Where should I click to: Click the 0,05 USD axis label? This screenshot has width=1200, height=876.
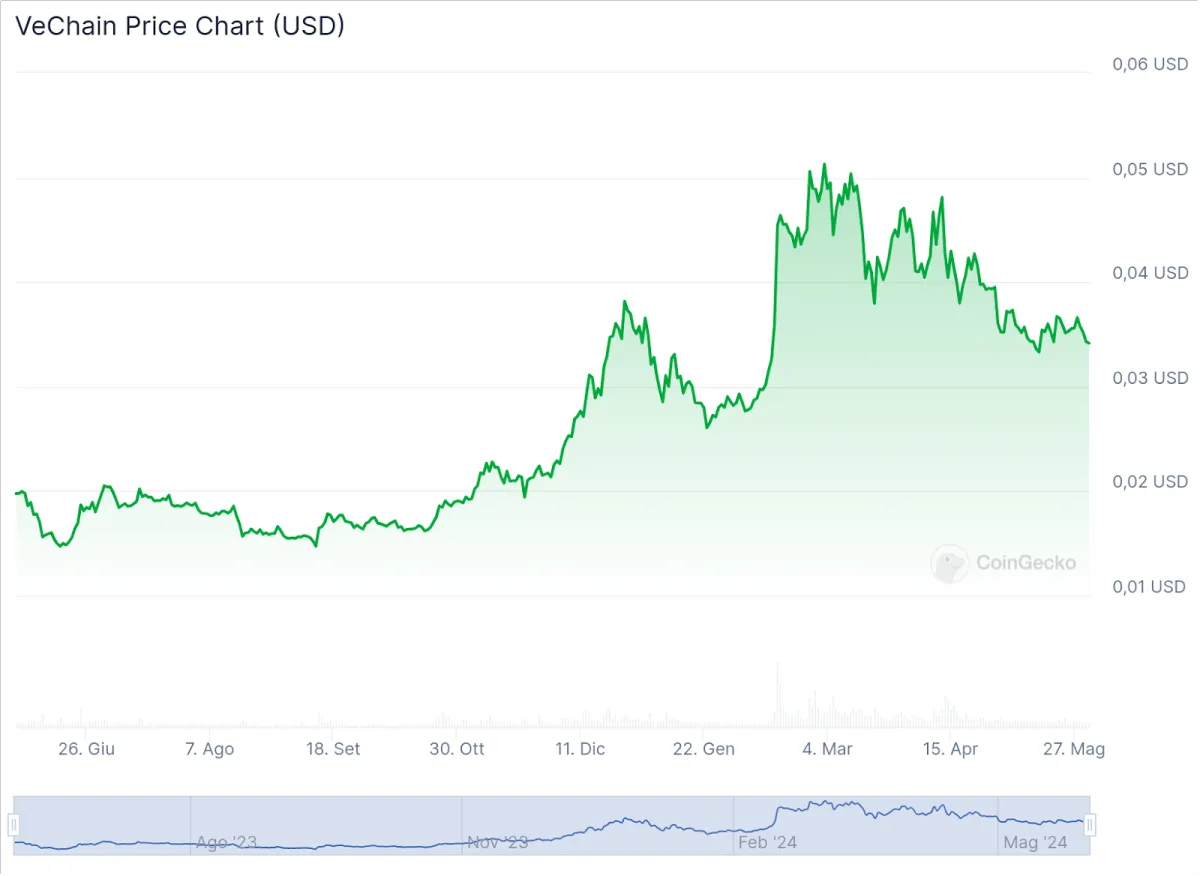click(1150, 169)
